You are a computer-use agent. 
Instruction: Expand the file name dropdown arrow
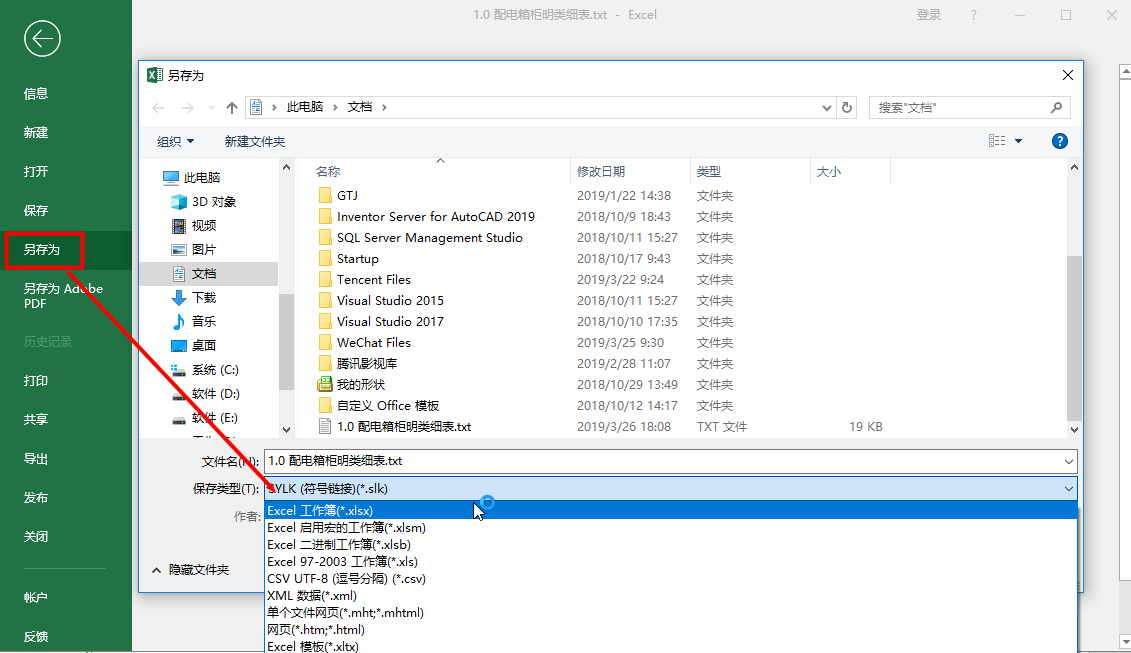pyautogui.click(x=1068, y=461)
